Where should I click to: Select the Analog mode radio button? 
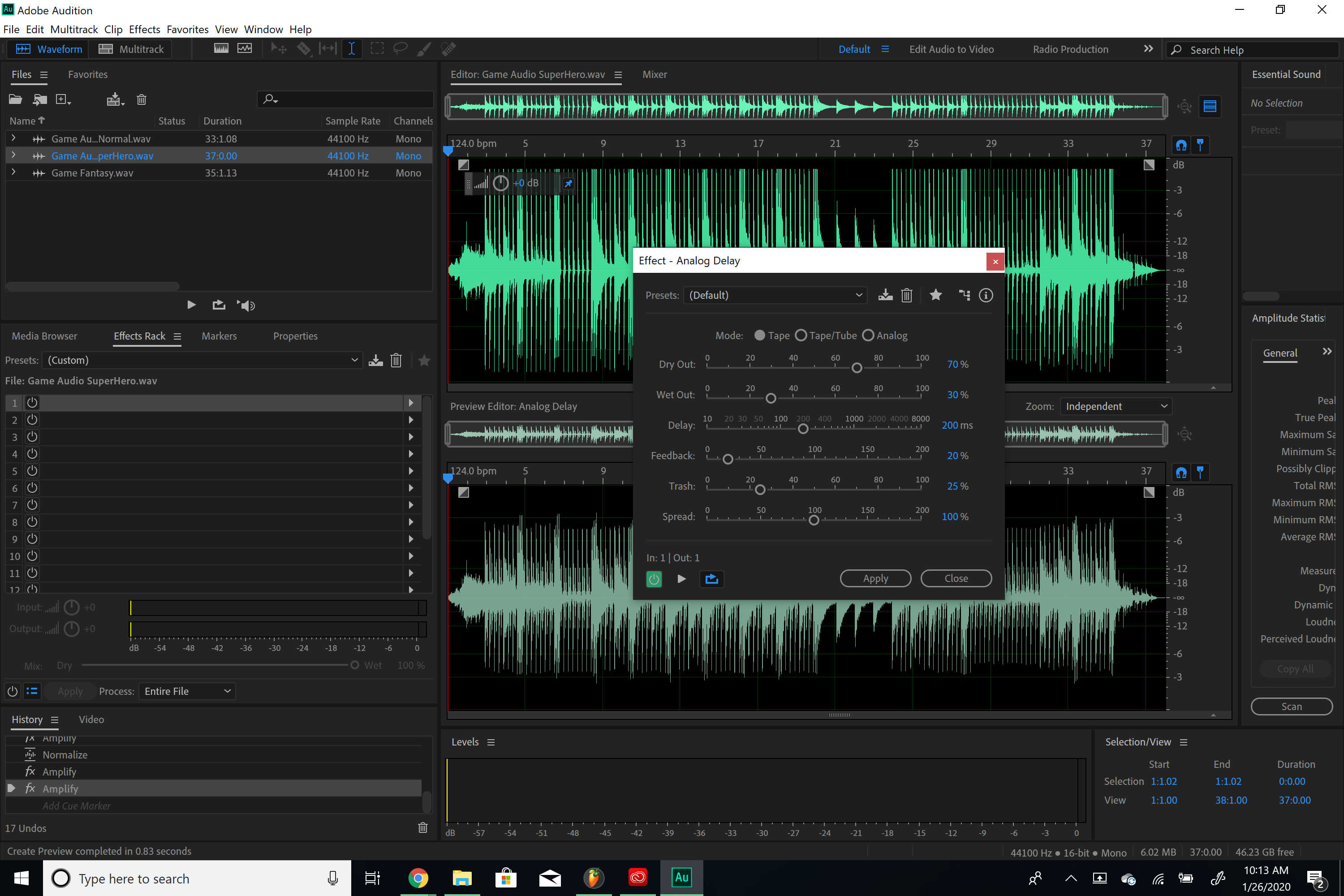pos(868,336)
